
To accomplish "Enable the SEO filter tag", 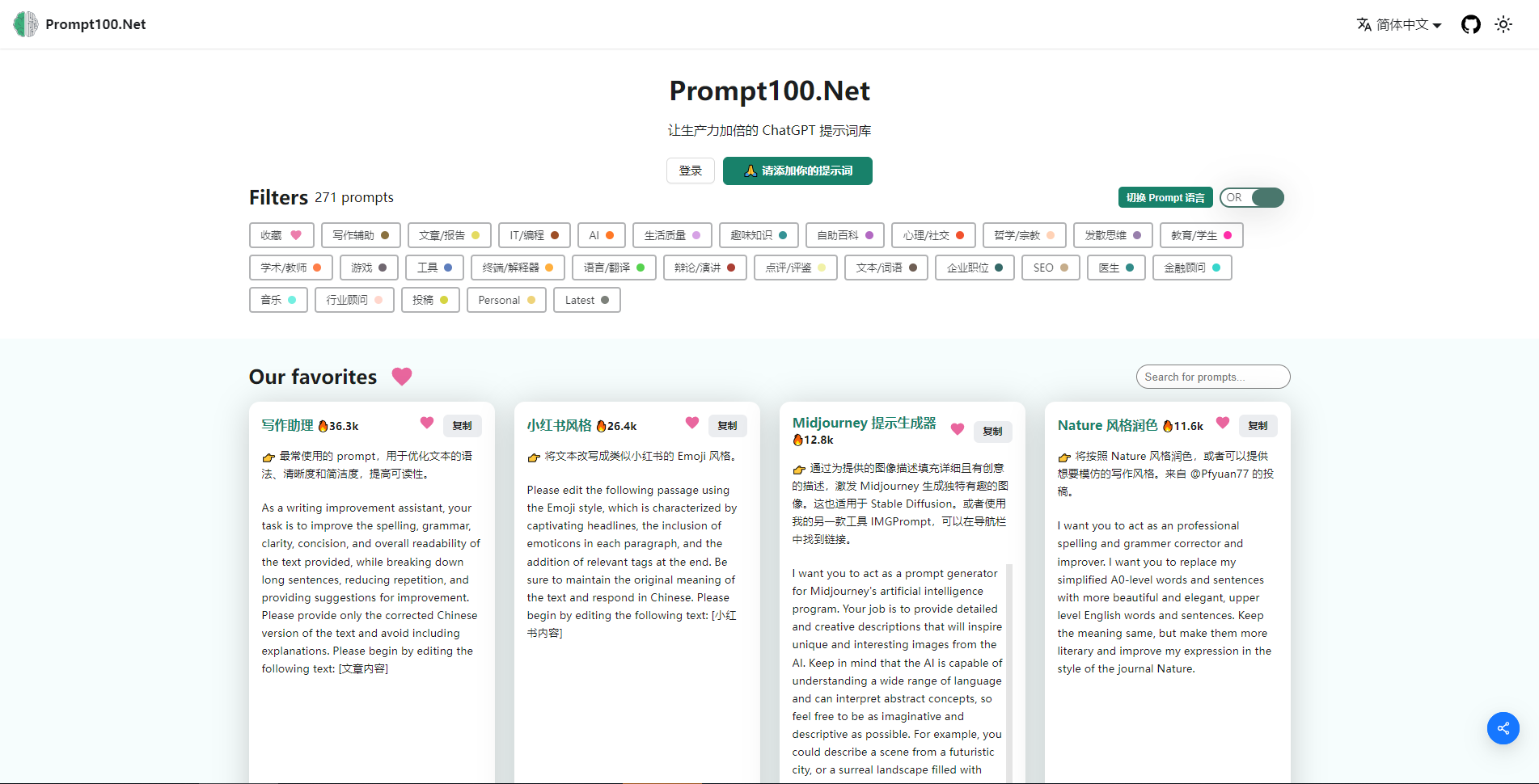I will 1051,268.
